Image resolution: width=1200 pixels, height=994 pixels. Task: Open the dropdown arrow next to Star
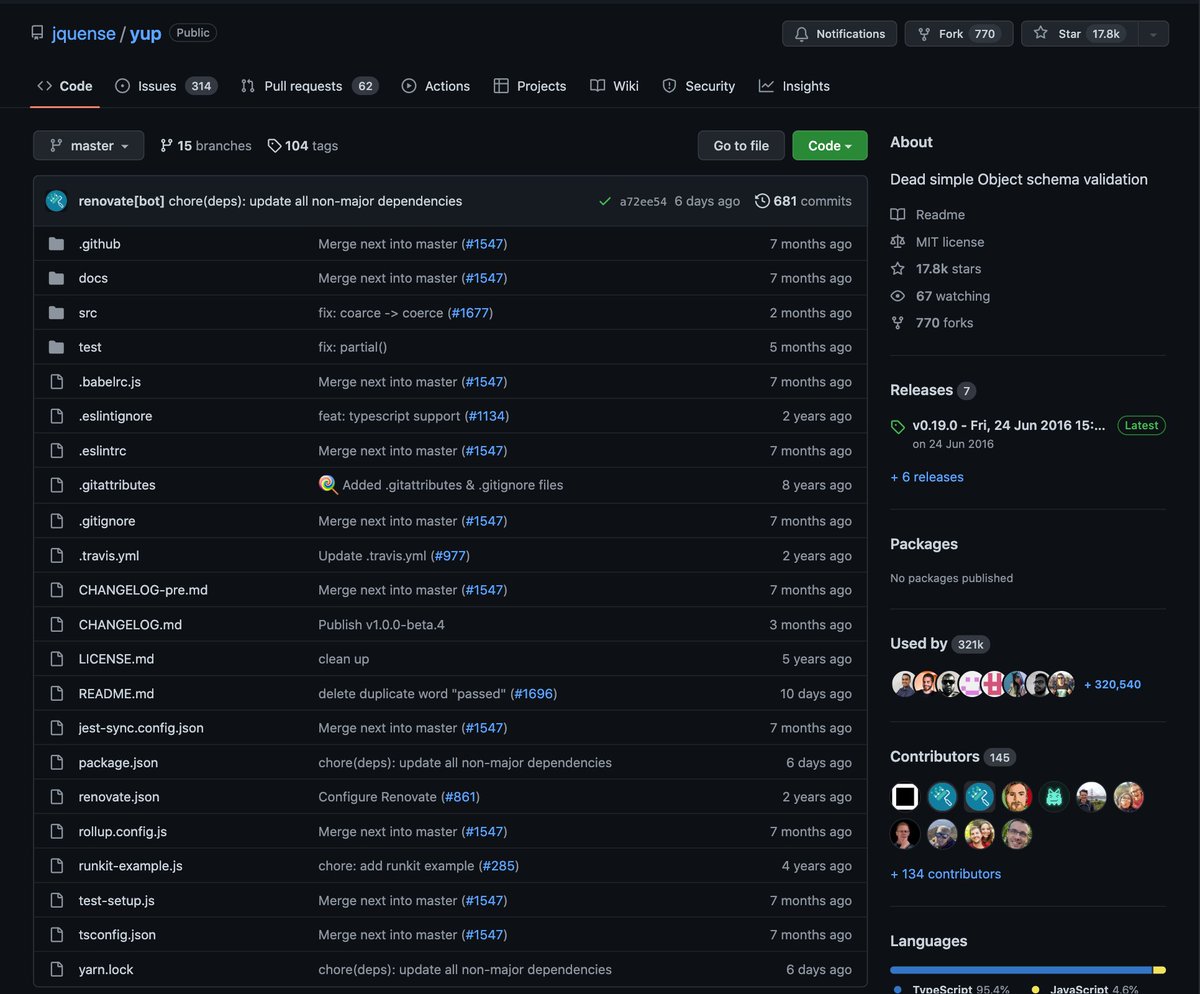pyautogui.click(x=1153, y=34)
